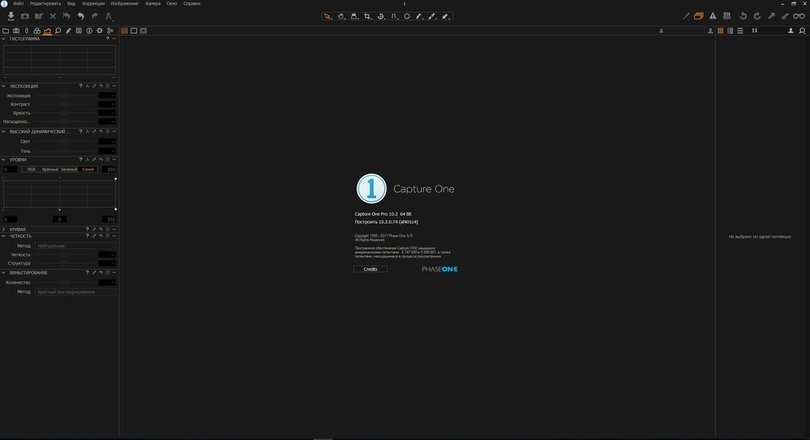Click the bright Undo arrow icon
The width and height of the screenshot is (810, 440).
pyautogui.click(x=81, y=16)
